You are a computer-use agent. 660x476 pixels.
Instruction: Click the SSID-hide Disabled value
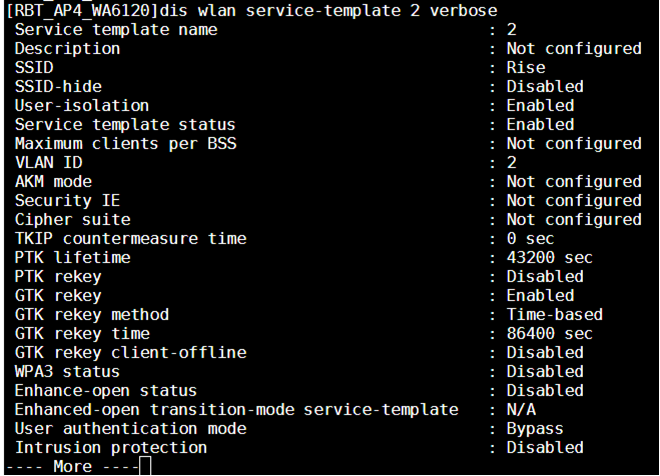click(545, 86)
